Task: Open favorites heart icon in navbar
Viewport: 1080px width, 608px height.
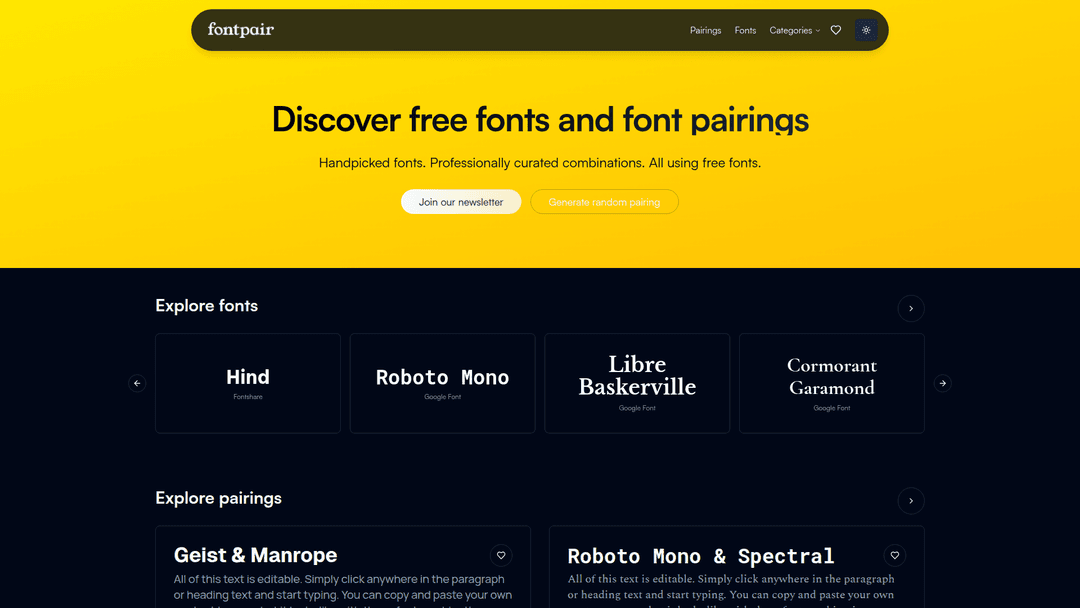Action: 836,30
